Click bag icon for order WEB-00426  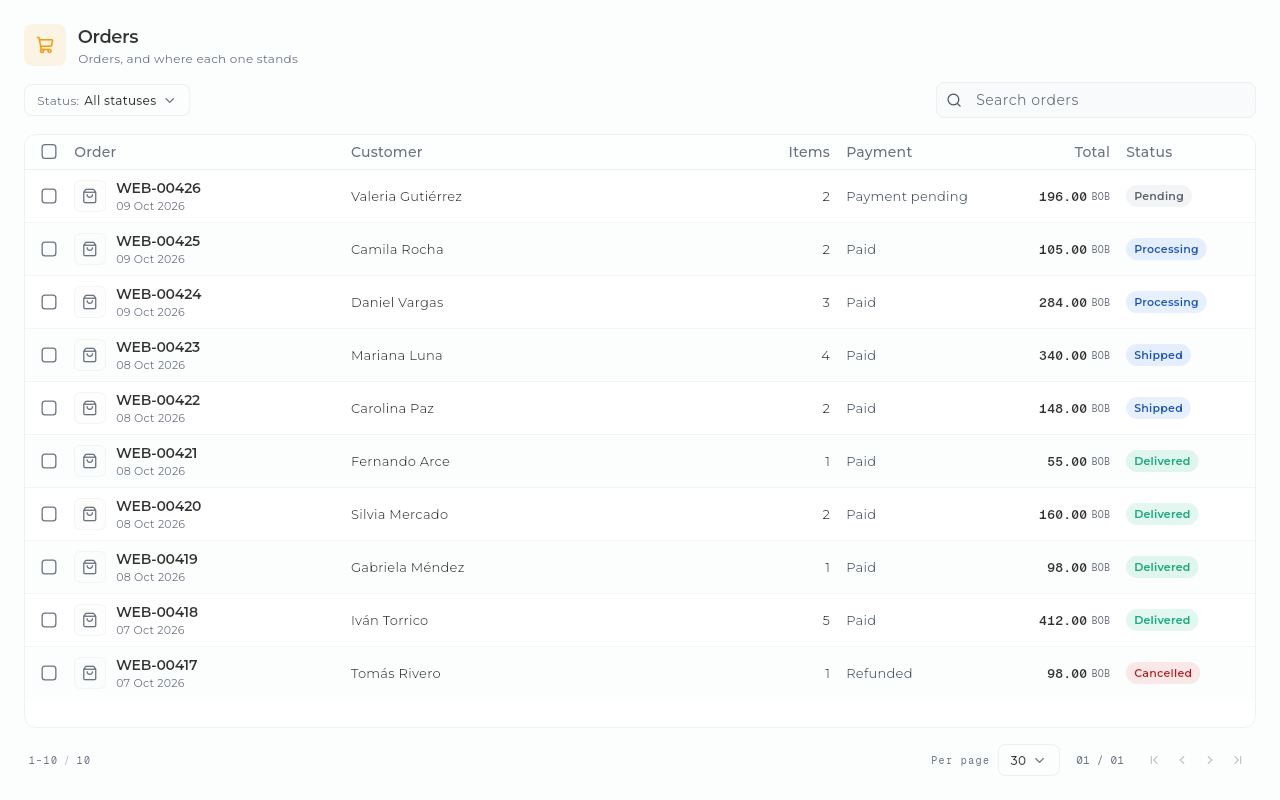90,196
